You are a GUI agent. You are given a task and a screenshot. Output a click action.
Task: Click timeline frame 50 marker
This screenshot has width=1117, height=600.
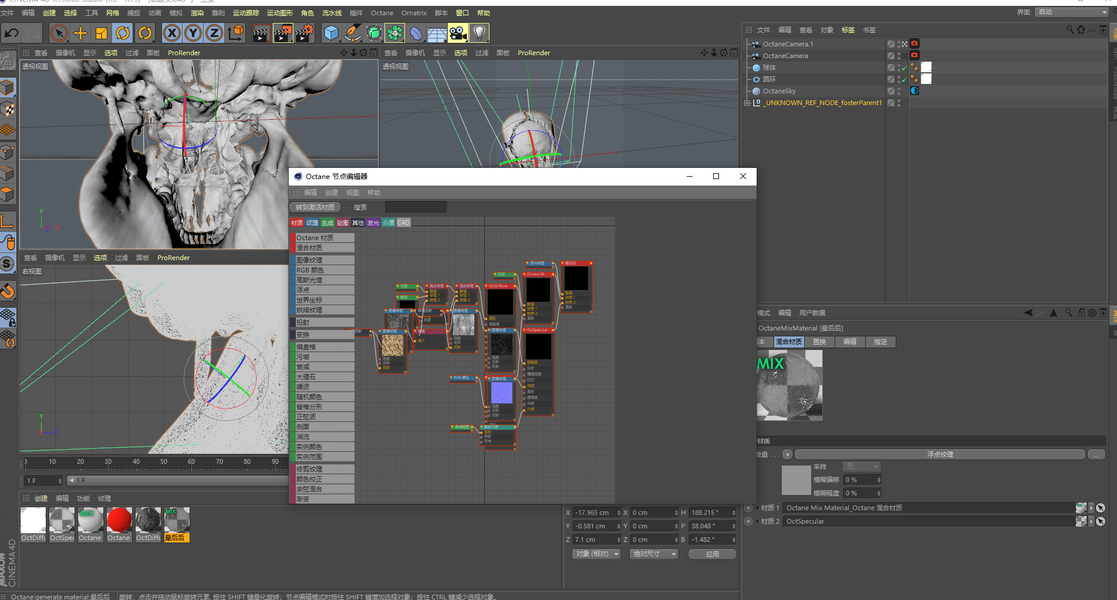coord(164,462)
